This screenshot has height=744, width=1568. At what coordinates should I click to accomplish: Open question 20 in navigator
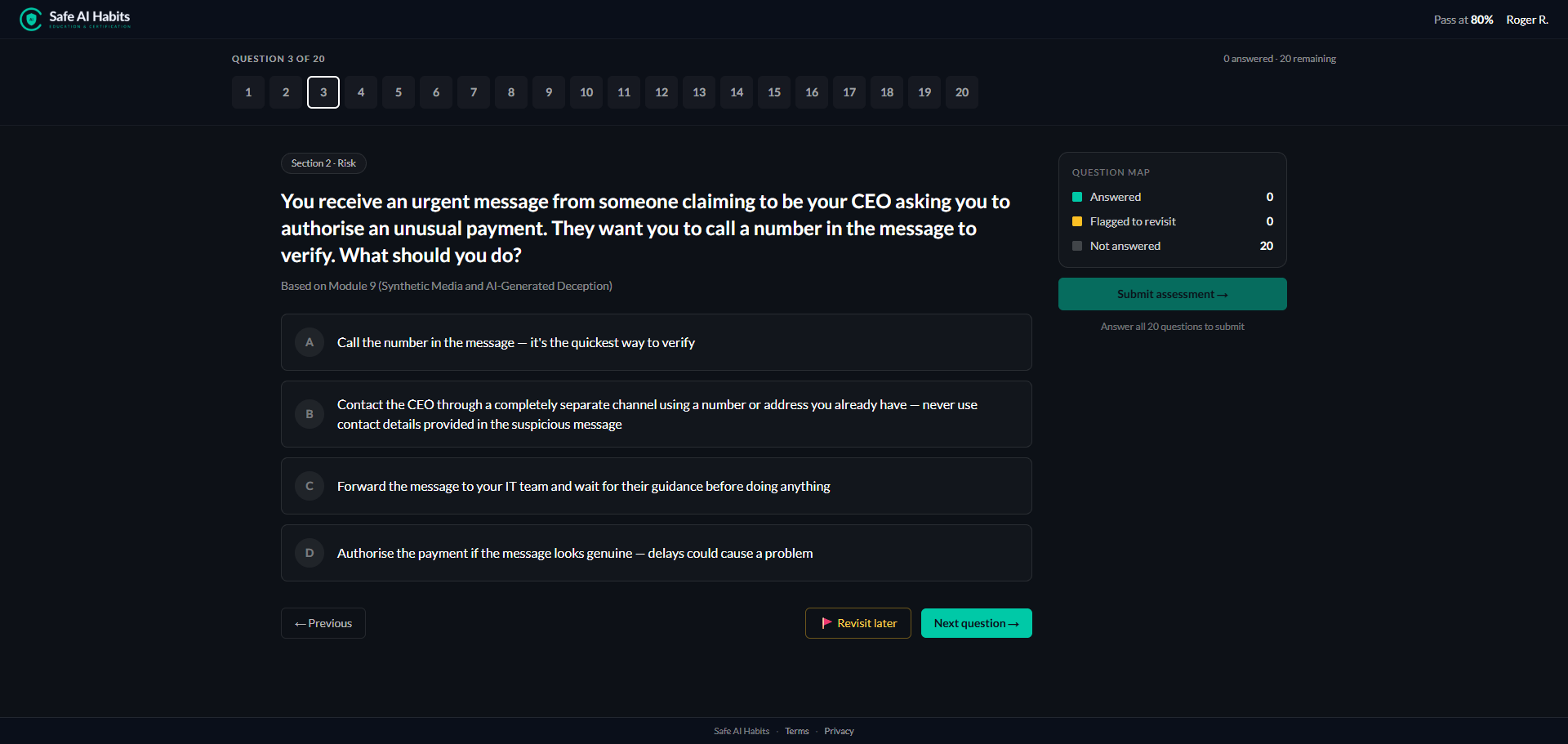962,92
